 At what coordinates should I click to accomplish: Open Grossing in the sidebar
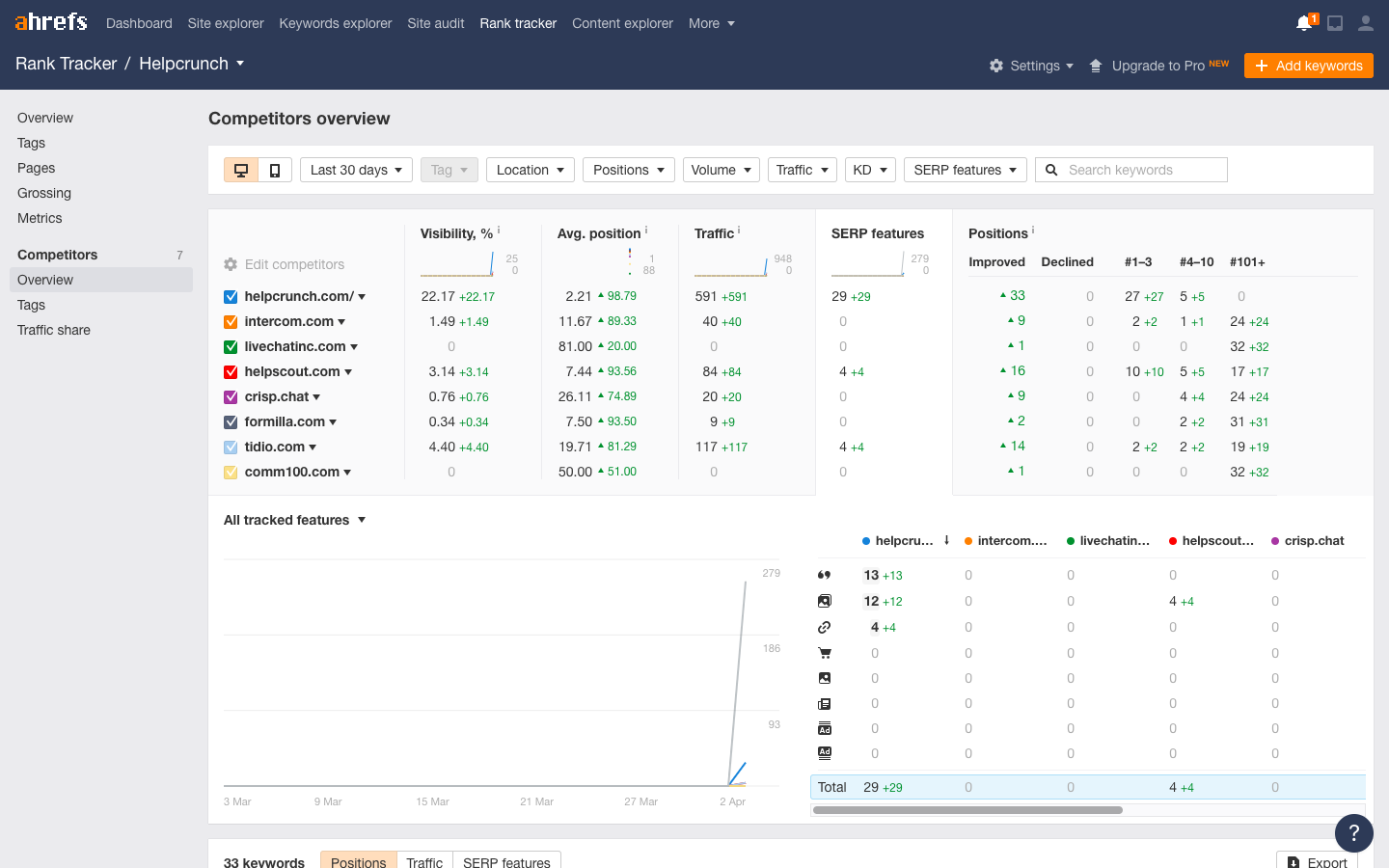pos(44,193)
